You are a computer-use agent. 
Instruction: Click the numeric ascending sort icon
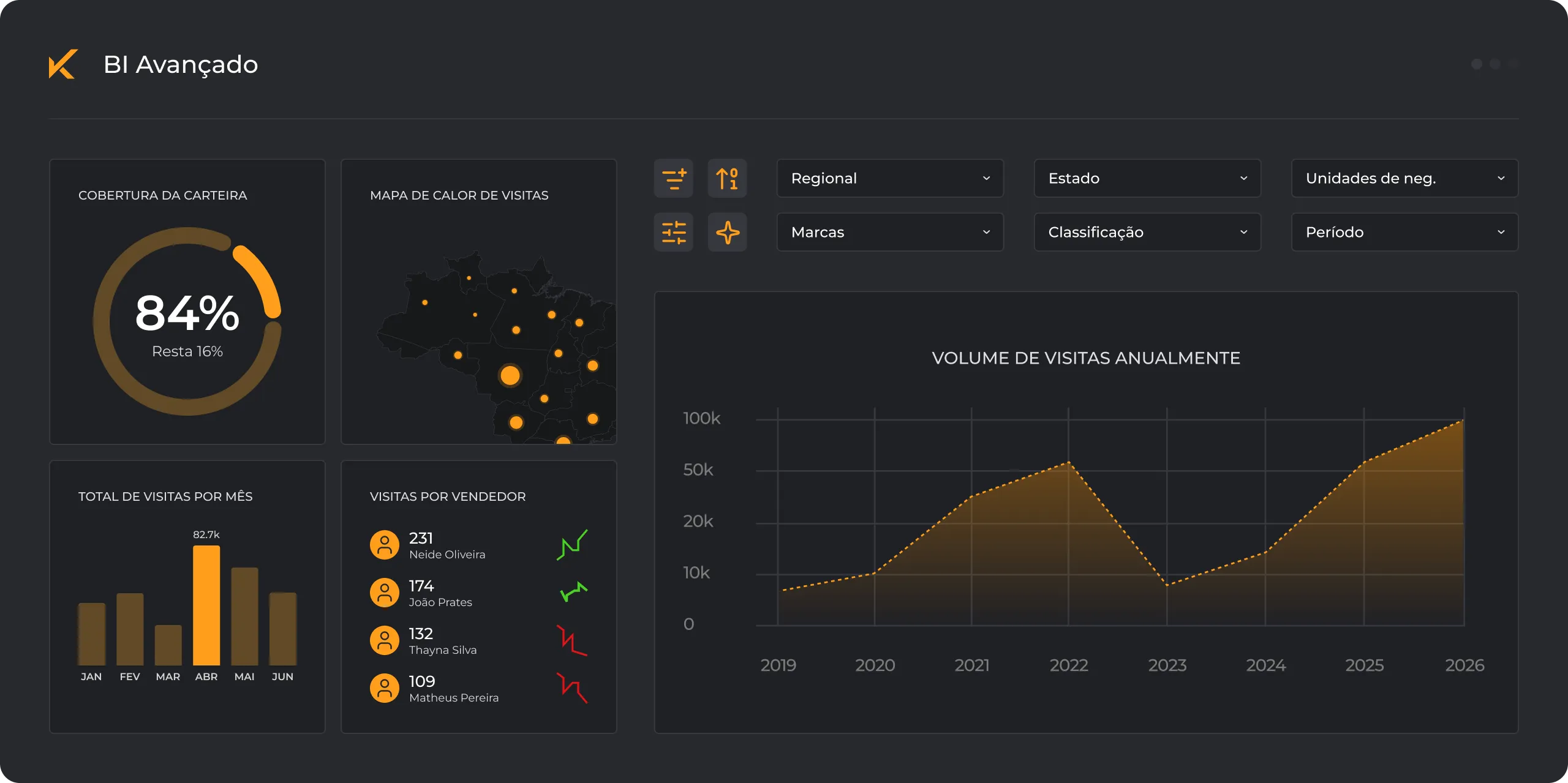point(727,178)
